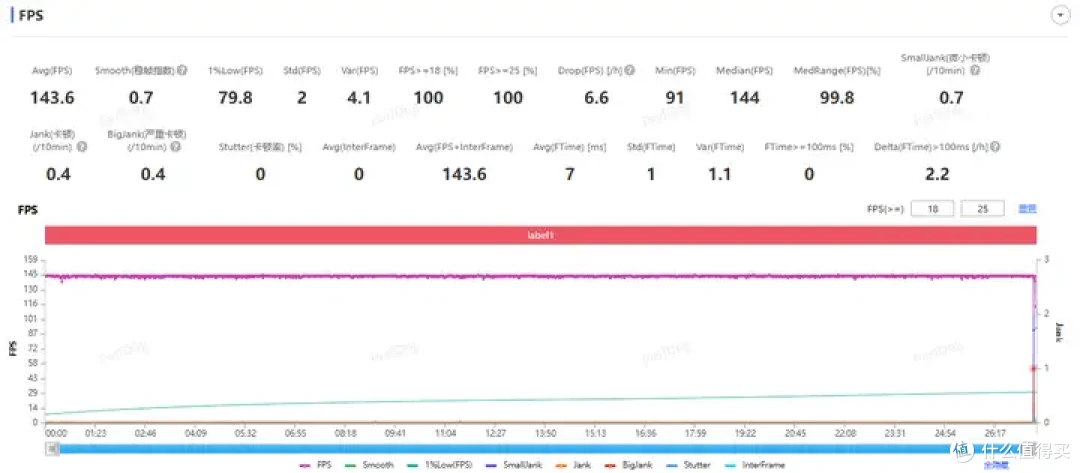Screen dimensions: 1080x473
Task: Focus the FPS threshold field showing 18
Action: point(933,208)
